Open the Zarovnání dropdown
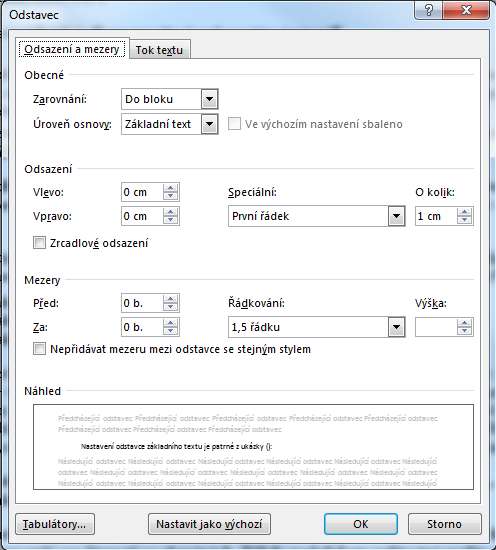Screen dimensions: 496x550 click(x=209, y=99)
